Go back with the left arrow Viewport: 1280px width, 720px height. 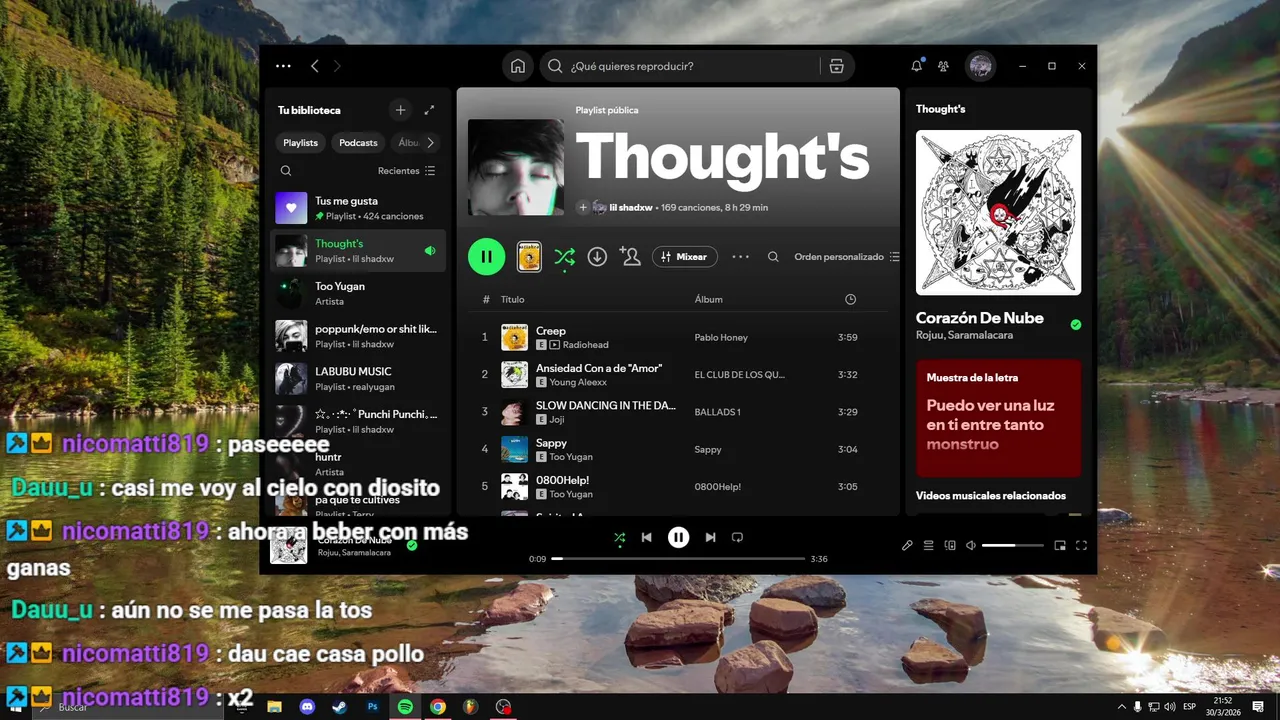pos(315,66)
